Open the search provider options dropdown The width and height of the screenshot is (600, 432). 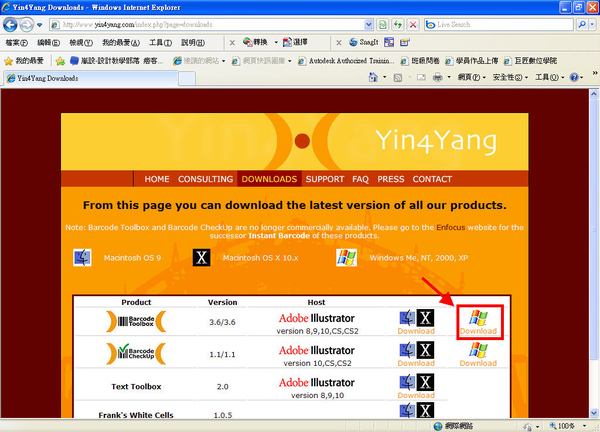592,24
